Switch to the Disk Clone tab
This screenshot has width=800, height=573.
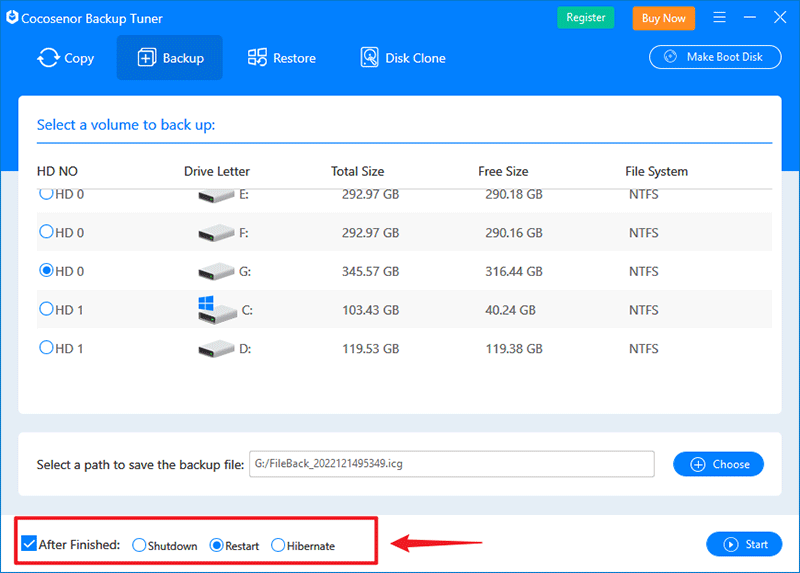(403, 58)
